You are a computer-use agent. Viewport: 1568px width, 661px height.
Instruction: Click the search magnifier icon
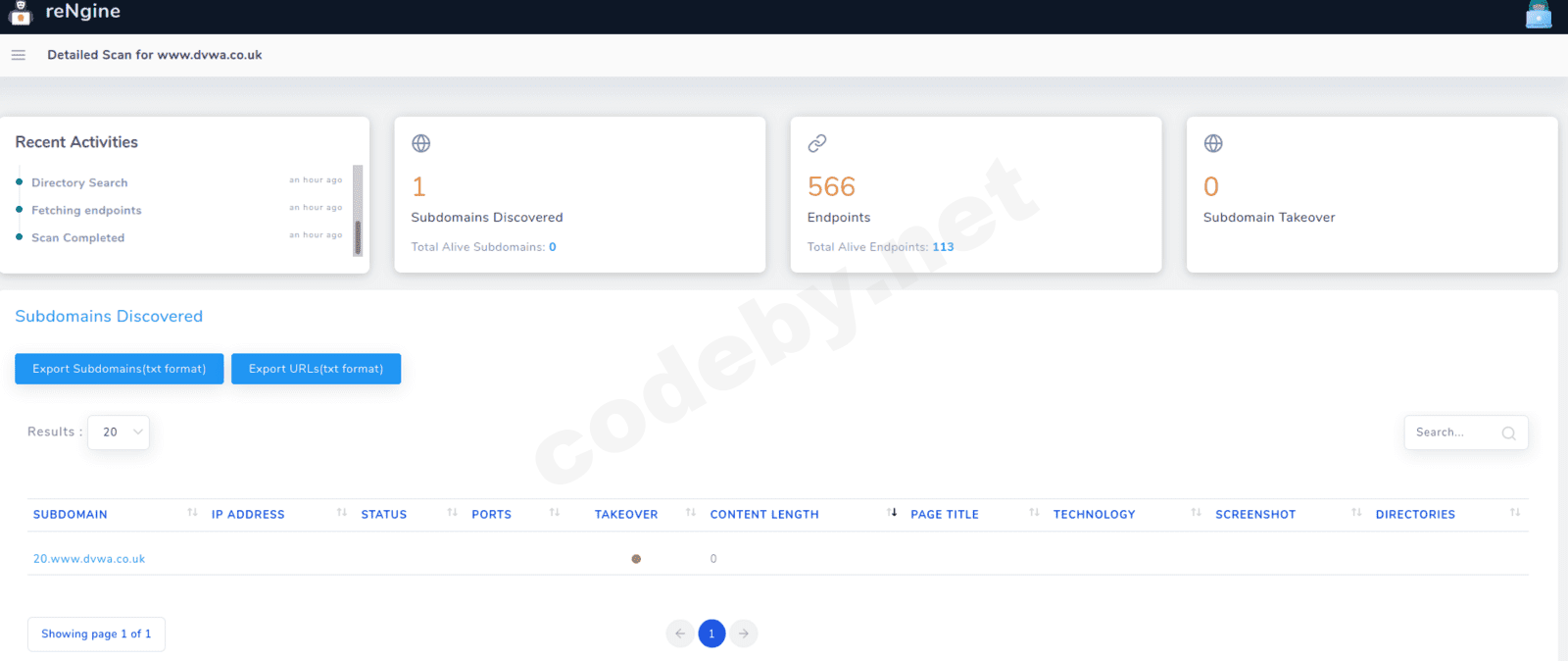pos(1509,432)
